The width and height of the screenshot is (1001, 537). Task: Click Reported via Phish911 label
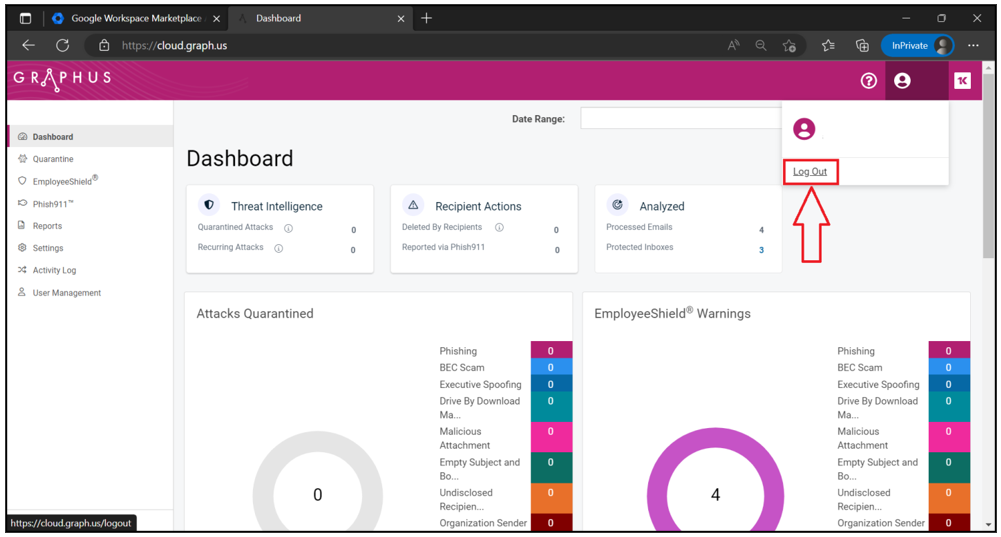(x=443, y=247)
